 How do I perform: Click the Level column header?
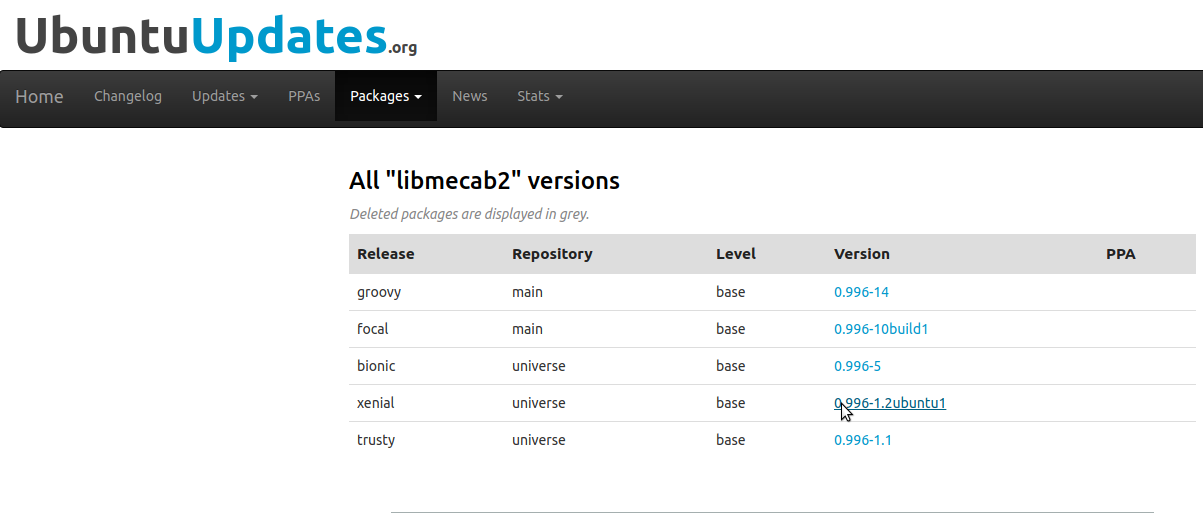click(736, 254)
